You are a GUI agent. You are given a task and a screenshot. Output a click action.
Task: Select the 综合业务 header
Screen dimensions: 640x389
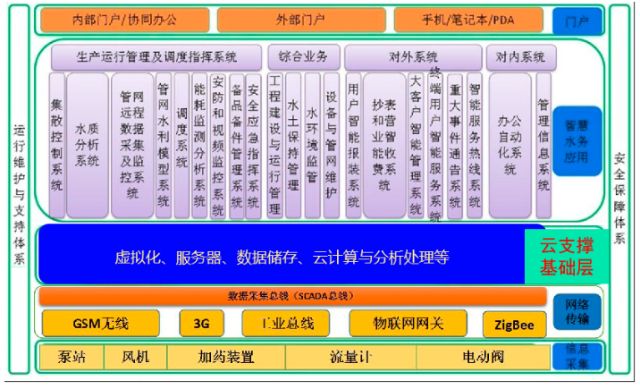coord(304,57)
